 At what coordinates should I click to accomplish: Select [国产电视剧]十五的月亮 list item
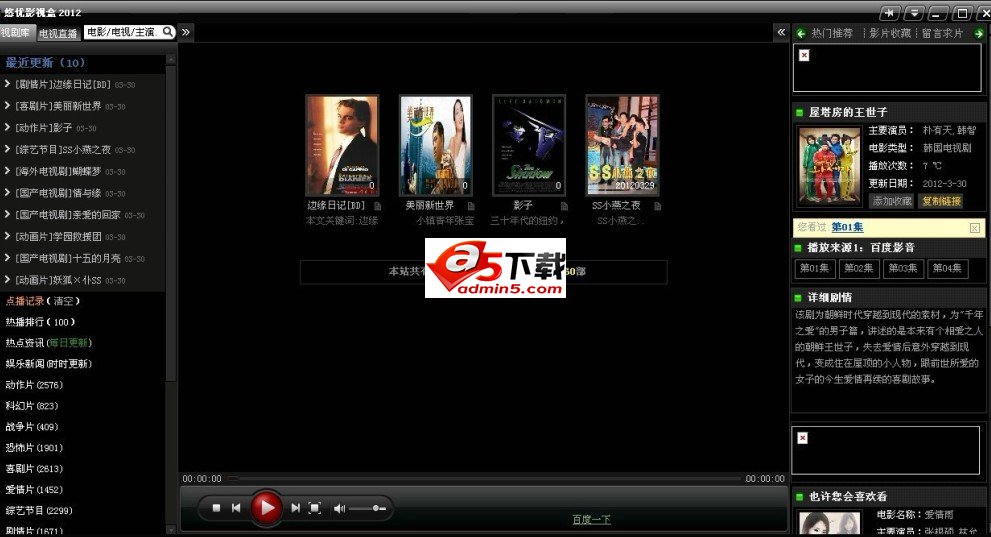[82, 258]
